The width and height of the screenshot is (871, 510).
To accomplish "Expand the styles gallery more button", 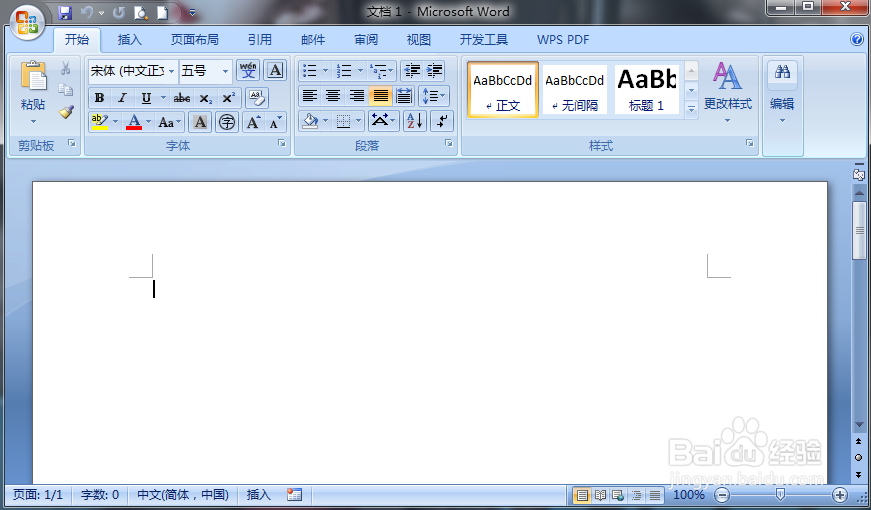I will (691, 109).
